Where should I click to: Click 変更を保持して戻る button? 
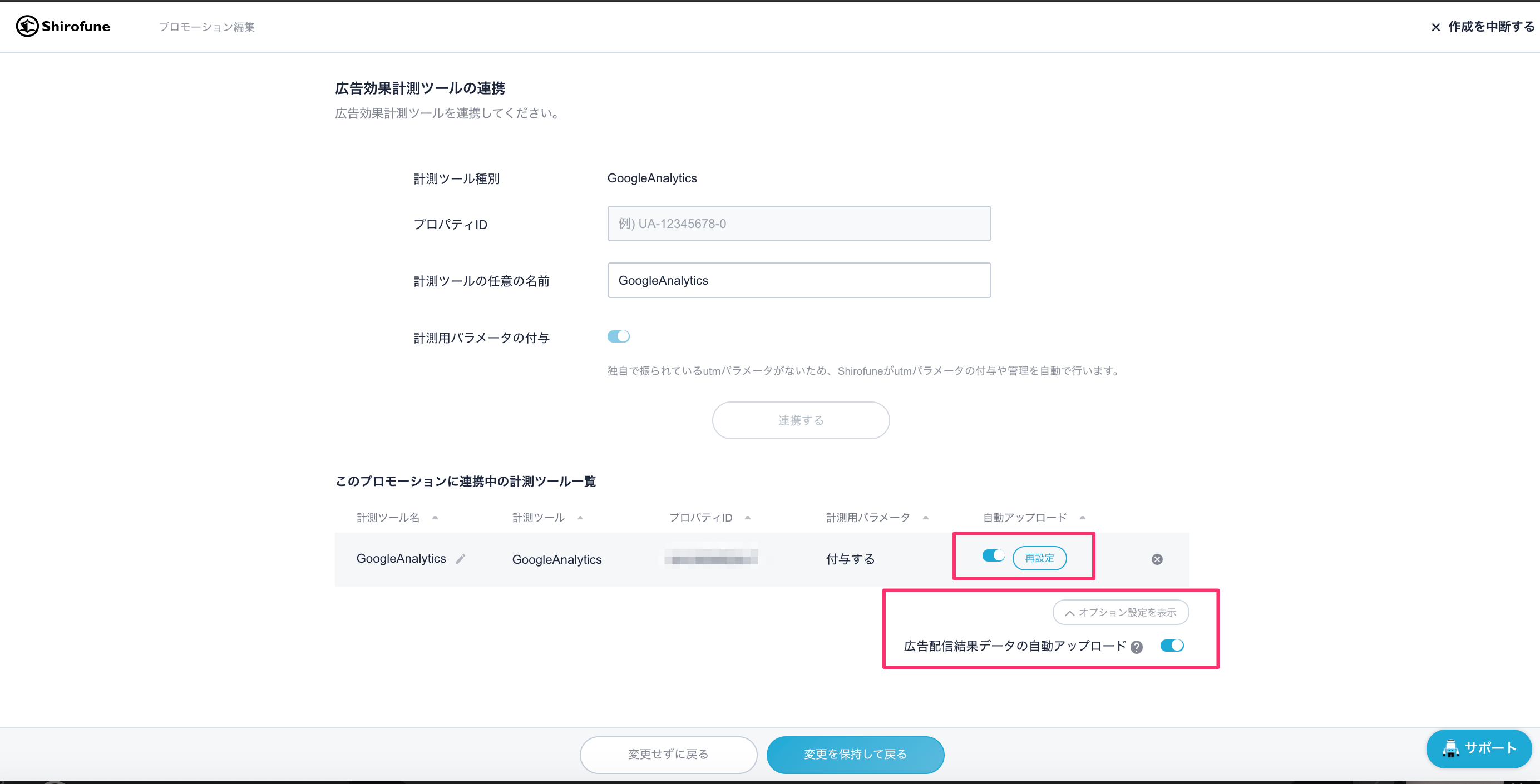click(856, 754)
